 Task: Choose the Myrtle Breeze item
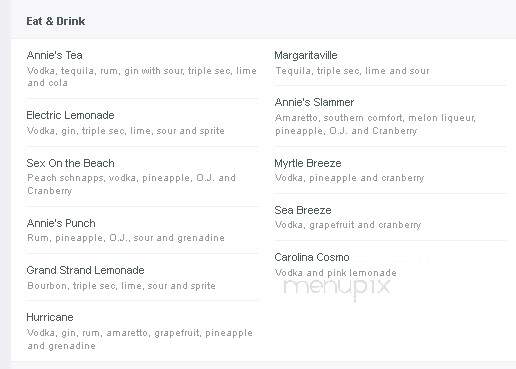click(308, 163)
